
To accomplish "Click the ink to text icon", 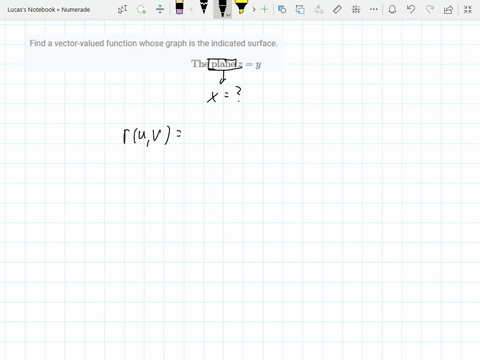I will pos(319,9).
